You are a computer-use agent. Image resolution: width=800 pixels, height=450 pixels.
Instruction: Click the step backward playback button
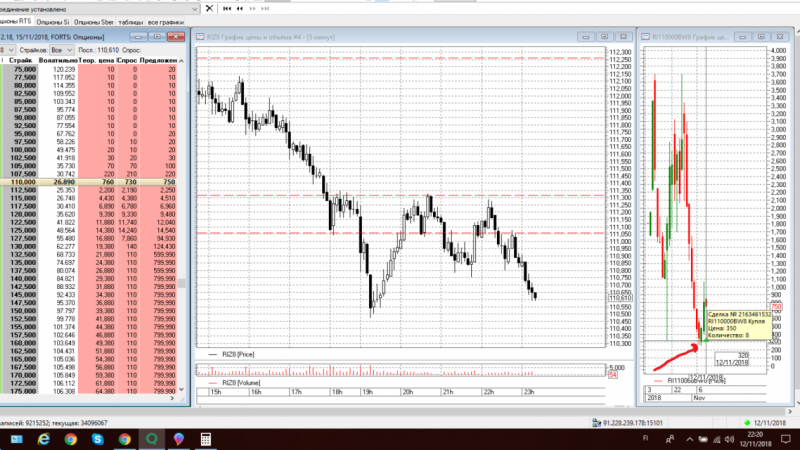pos(240,9)
